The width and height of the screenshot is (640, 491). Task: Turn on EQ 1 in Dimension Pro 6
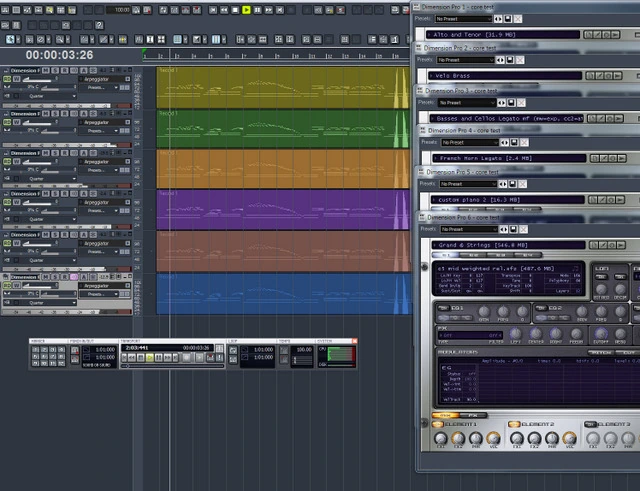[443, 308]
